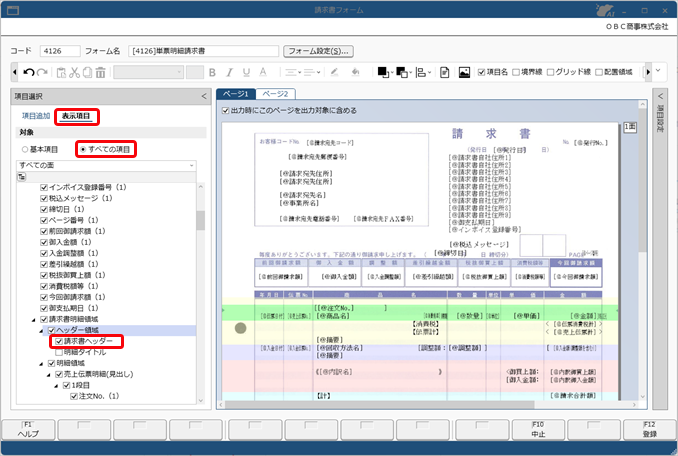Click the コード input field
678x456 pixels.
pyautogui.click(x=60, y=51)
